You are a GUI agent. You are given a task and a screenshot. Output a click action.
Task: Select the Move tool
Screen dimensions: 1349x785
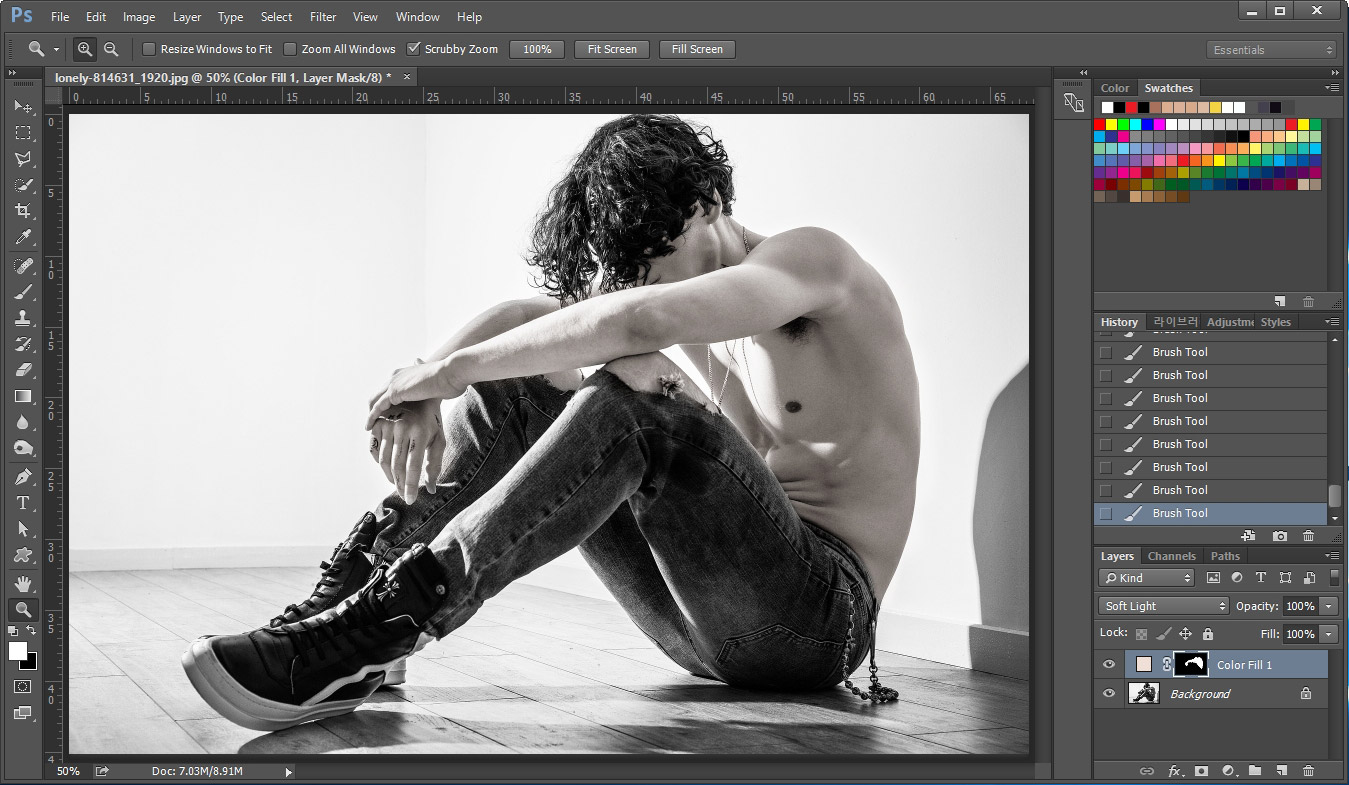22,107
